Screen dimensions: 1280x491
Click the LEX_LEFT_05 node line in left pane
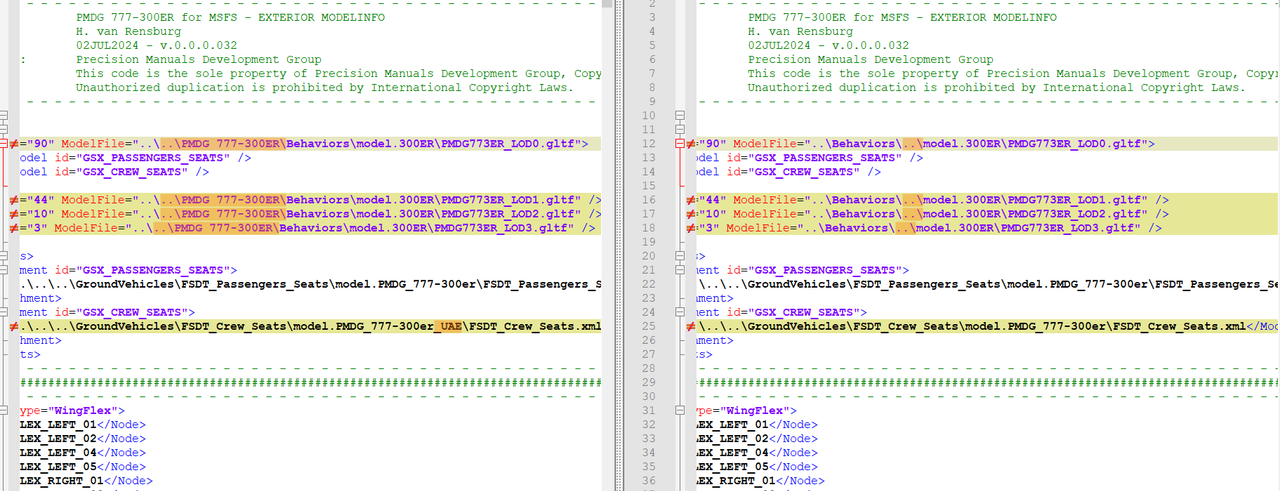click(83, 466)
